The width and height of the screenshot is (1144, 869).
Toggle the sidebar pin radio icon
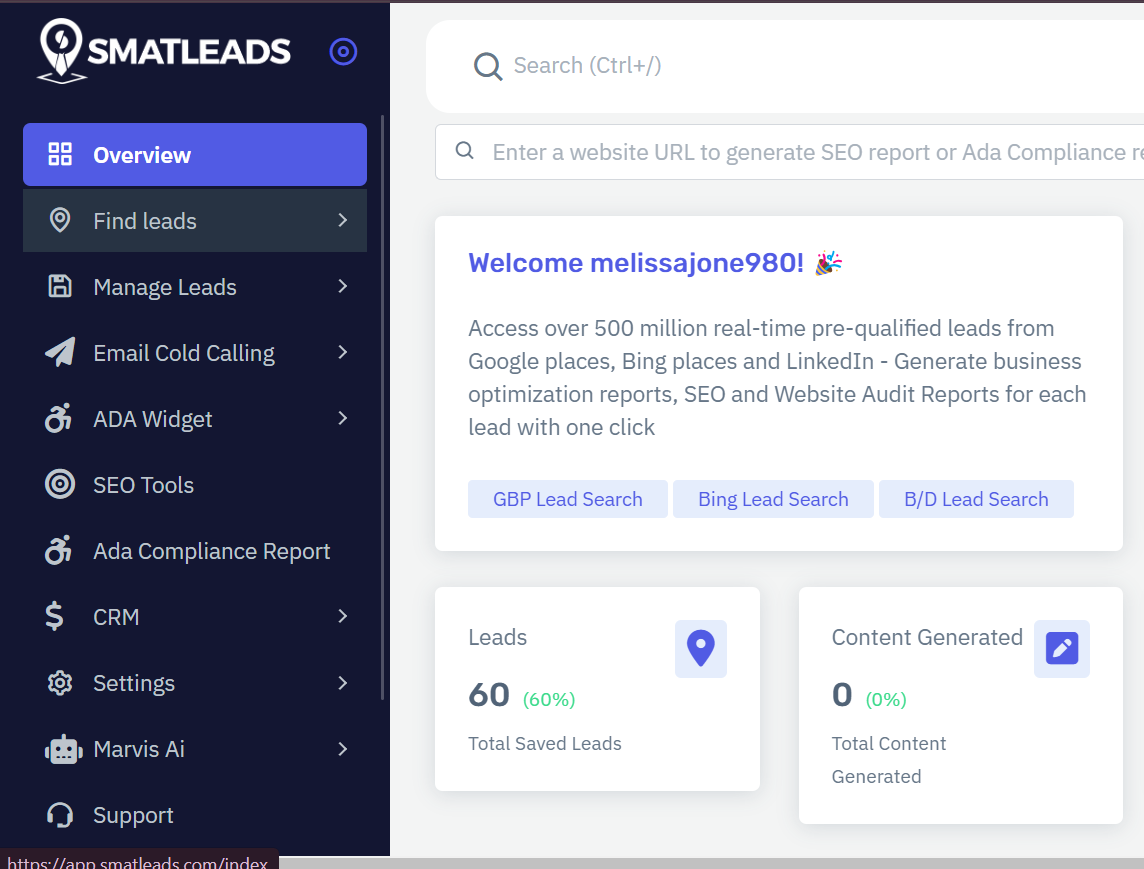pos(343,52)
